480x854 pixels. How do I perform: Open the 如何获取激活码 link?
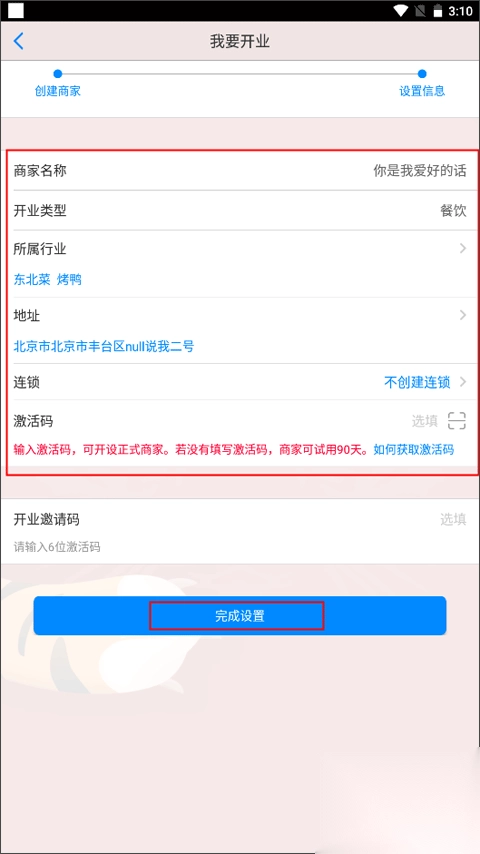pyautogui.click(x=414, y=450)
